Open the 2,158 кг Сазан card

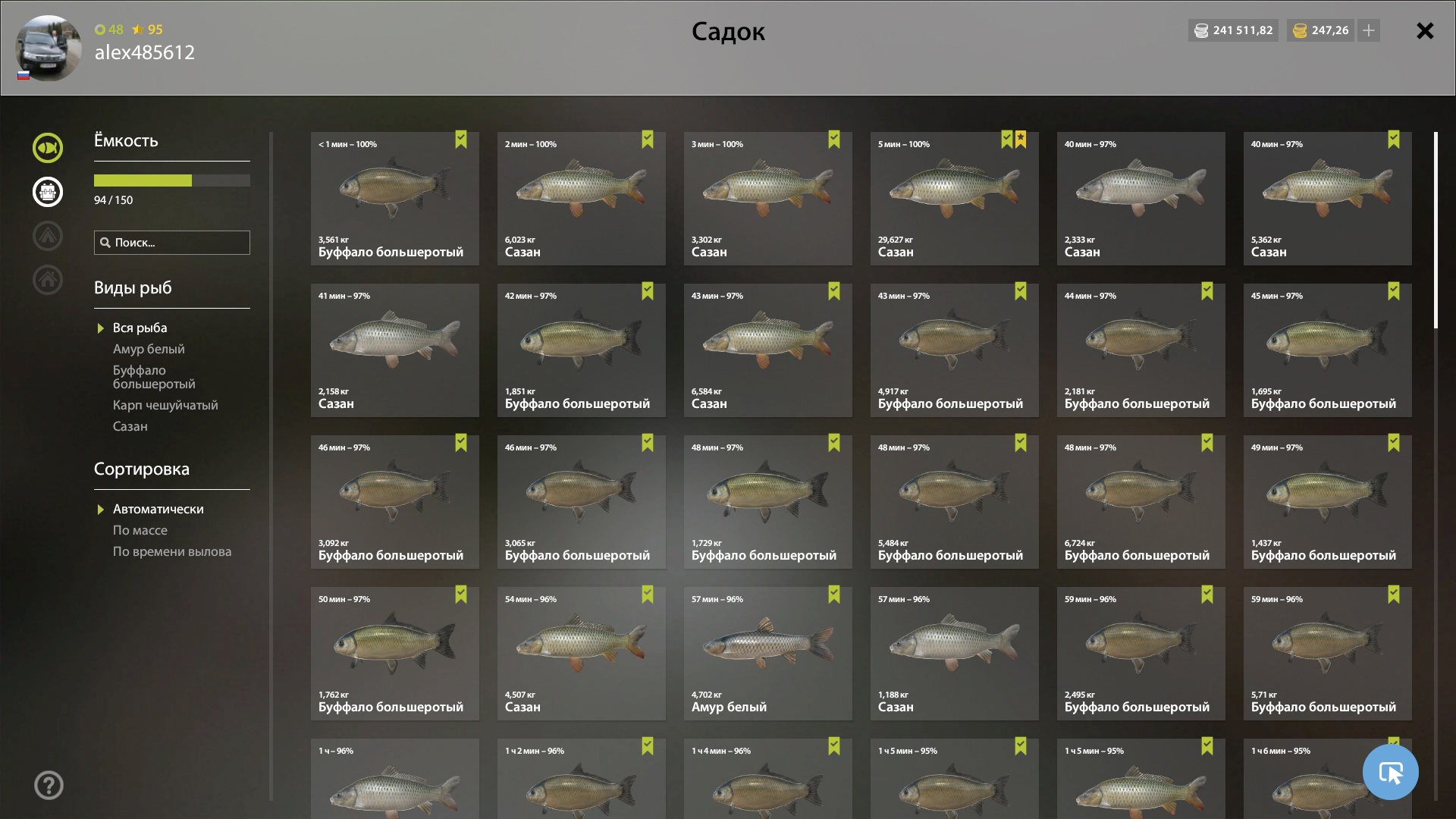[x=395, y=350]
